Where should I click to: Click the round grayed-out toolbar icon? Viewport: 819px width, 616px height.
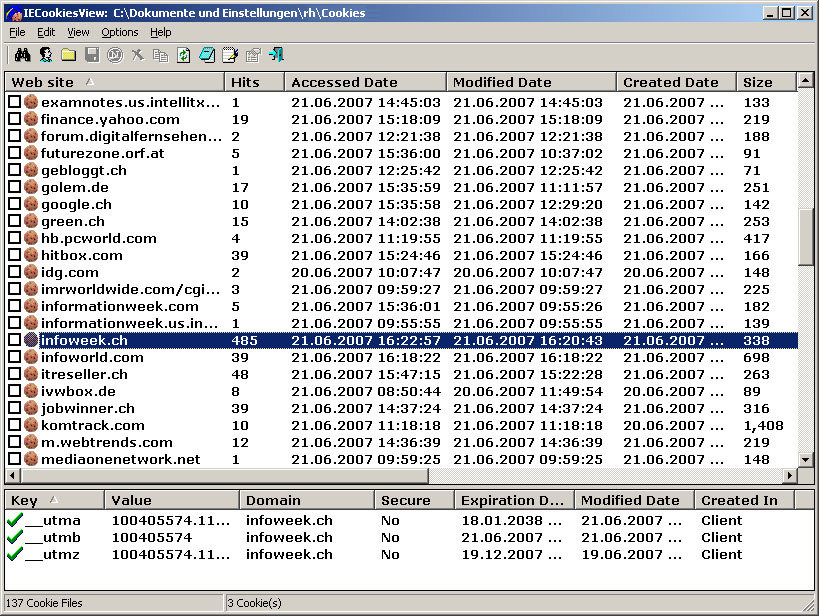pos(115,55)
